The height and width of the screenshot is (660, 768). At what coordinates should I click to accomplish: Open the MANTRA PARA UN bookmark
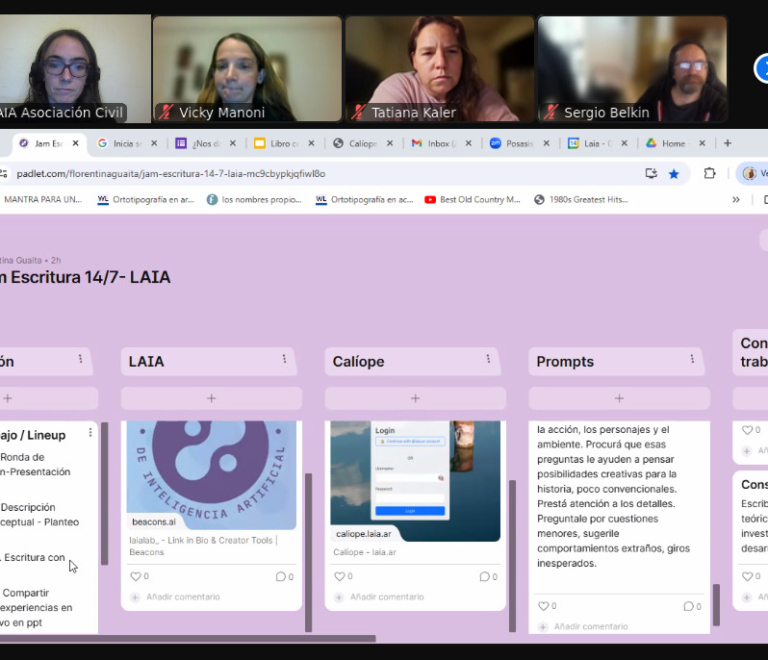[x=43, y=200]
